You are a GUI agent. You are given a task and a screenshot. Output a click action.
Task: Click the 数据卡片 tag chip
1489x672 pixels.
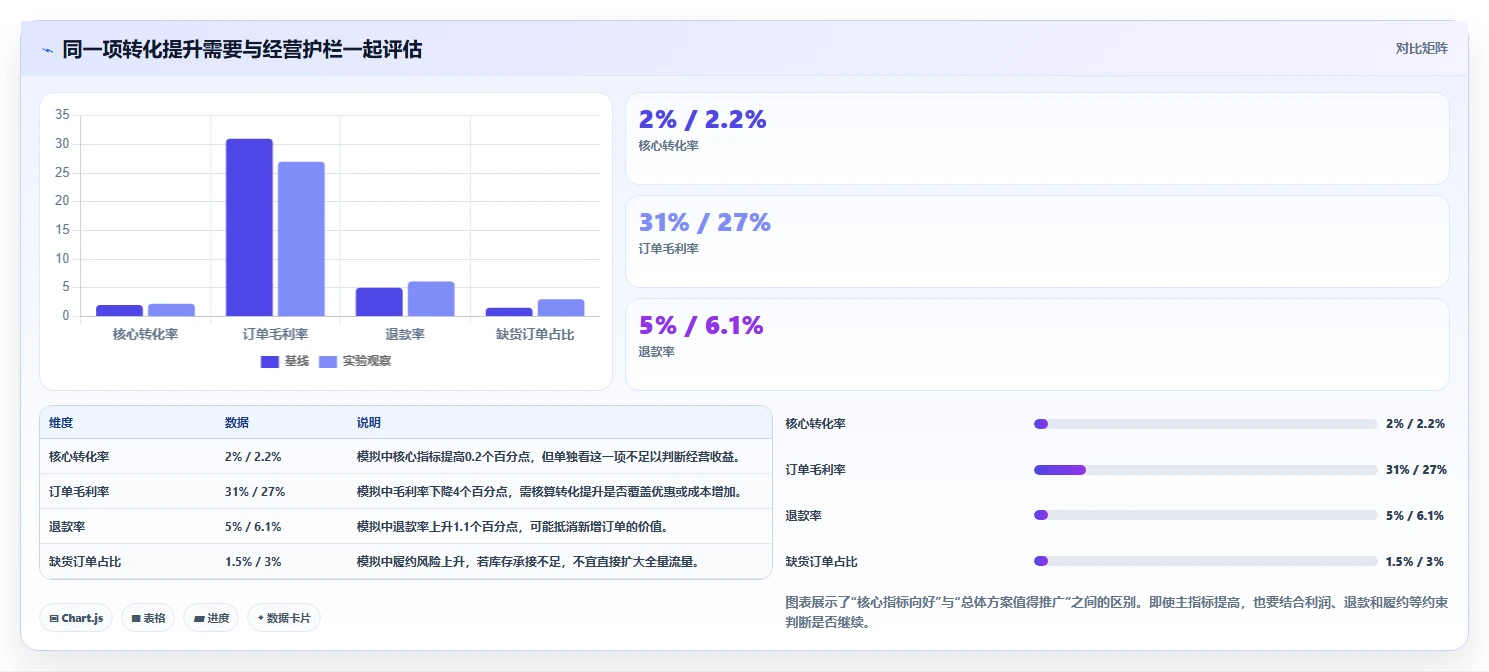pos(284,618)
